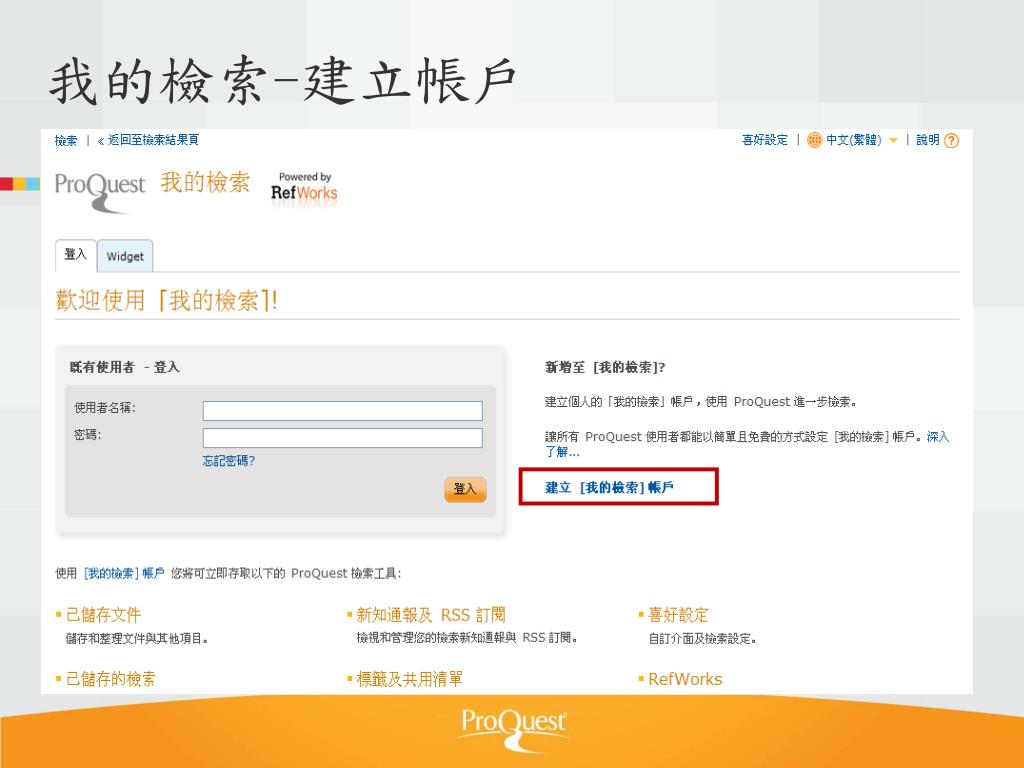Select the 登入 tab
The height and width of the screenshot is (768, 1024).
coord(76,255)
